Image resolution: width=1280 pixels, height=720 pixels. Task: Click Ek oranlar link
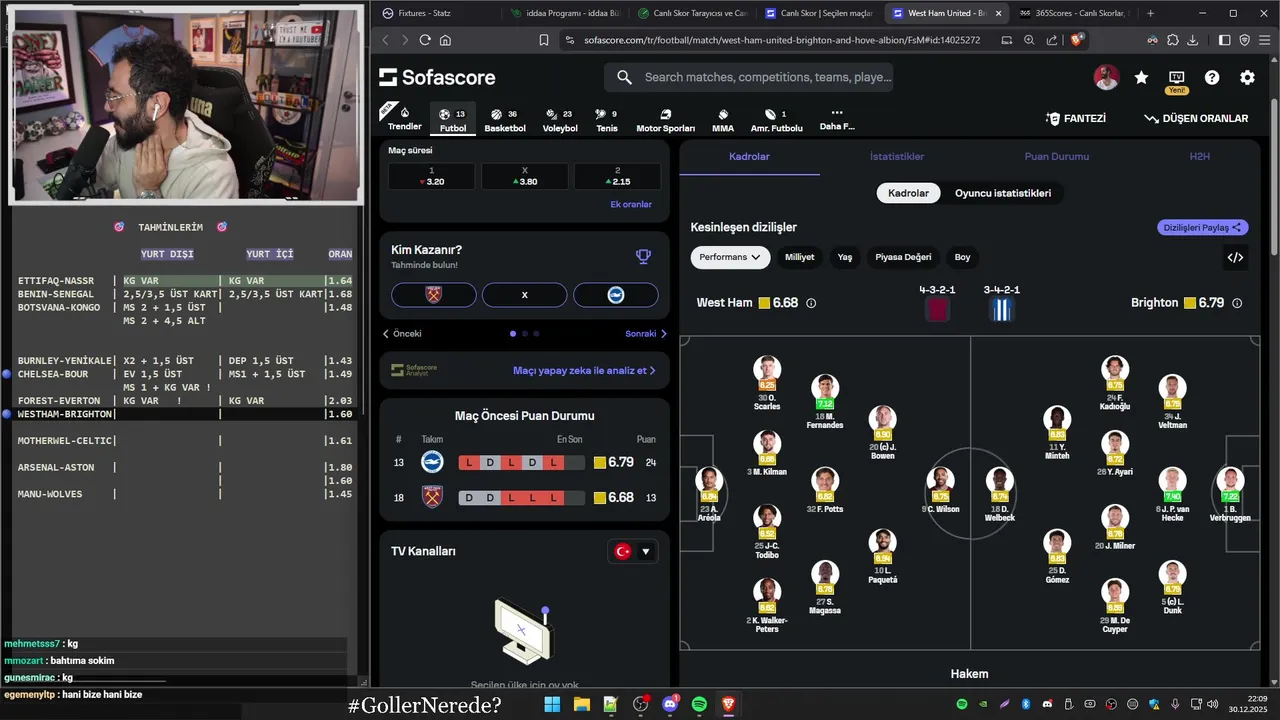pos(631,204)
